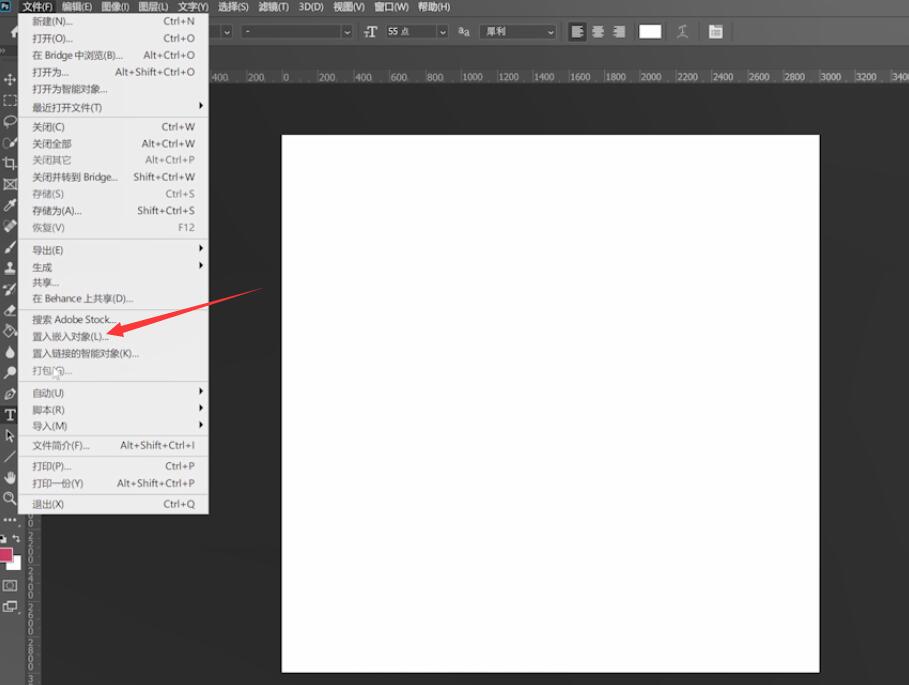909x685 pixels.
Task: Left align the text
Action: tap(577, 32)
